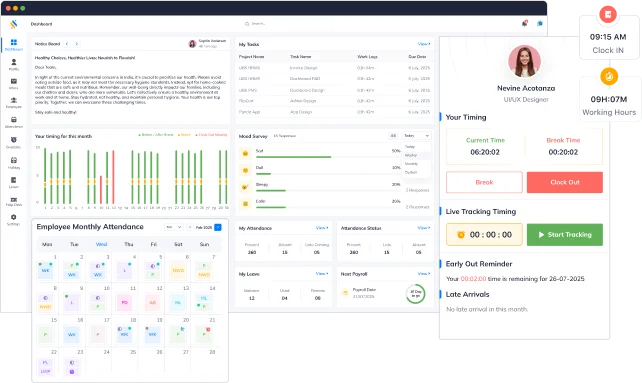Open Settings gear in the sidebar
Image resolution: width=642 pixels, height=383 pixels.
[x=14, y=220]
